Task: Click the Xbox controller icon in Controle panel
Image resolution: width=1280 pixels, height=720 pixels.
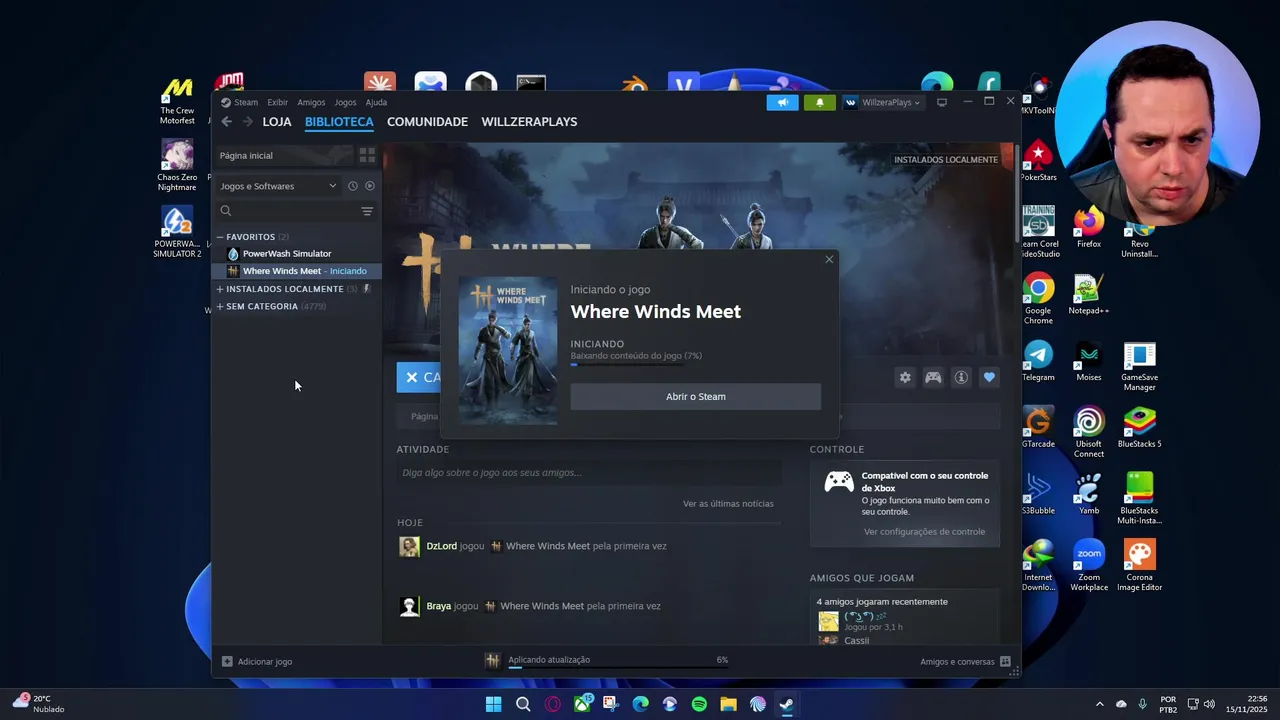Action: [839, 483]
